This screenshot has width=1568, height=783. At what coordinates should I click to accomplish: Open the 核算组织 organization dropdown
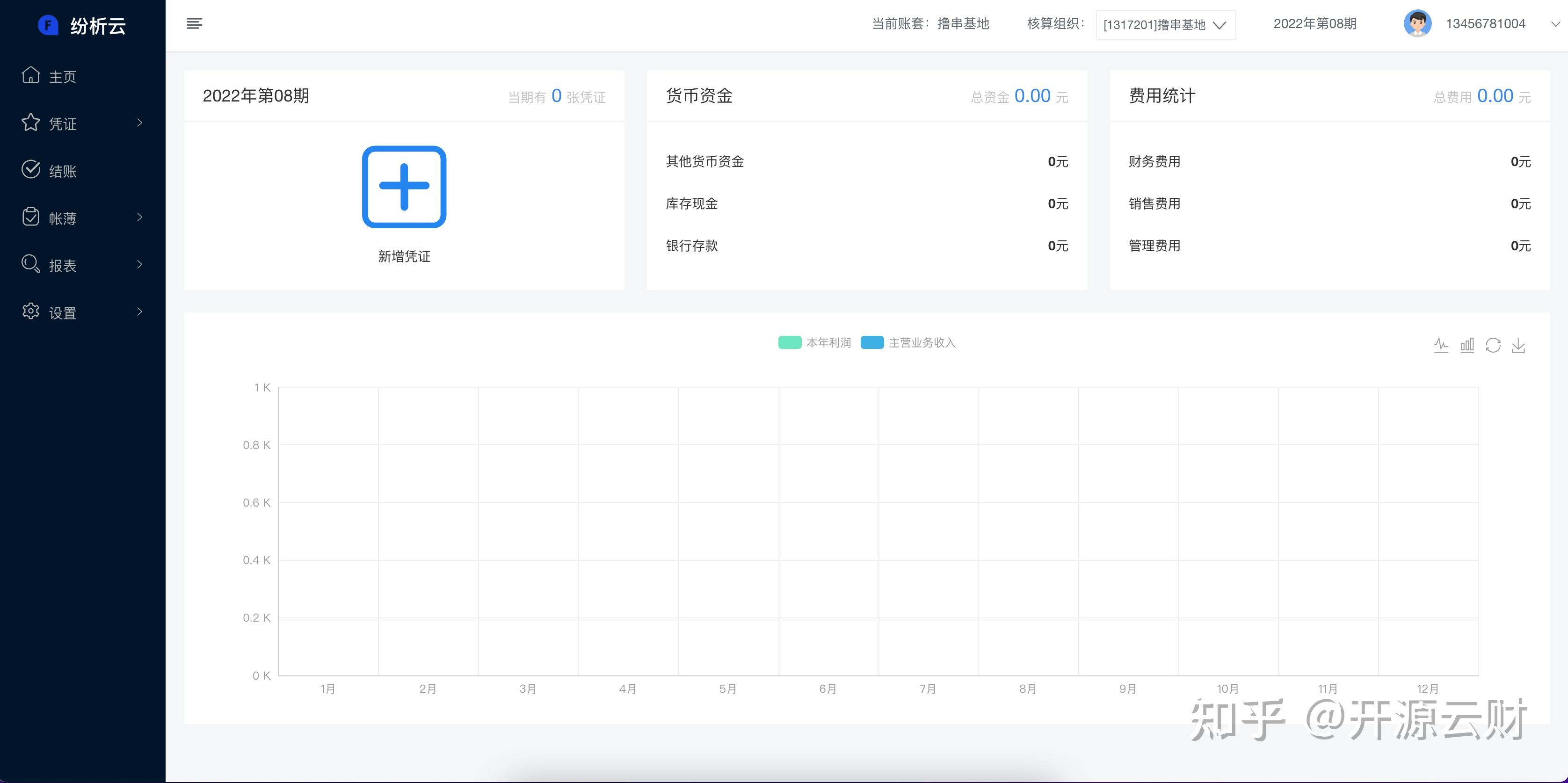pyautogui.click(x=1165, y=25)
